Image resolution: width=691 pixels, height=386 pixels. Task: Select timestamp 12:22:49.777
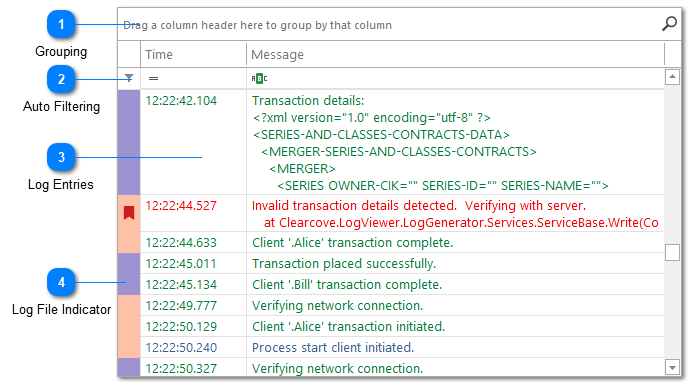click(181, 306)
